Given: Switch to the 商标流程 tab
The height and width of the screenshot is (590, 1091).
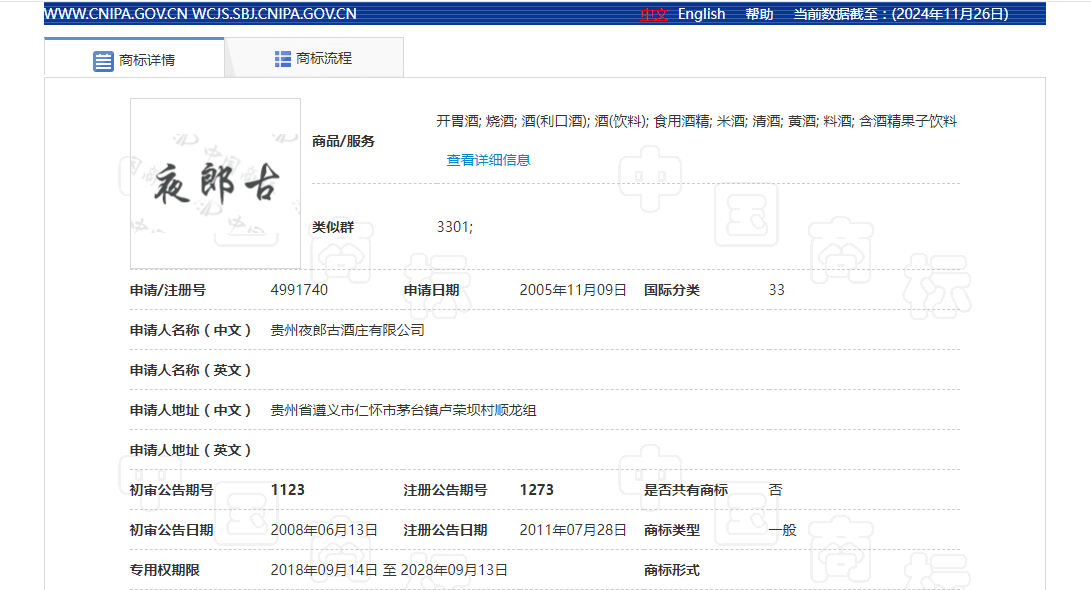Looking at the screenshot, I should click(314, 58).
